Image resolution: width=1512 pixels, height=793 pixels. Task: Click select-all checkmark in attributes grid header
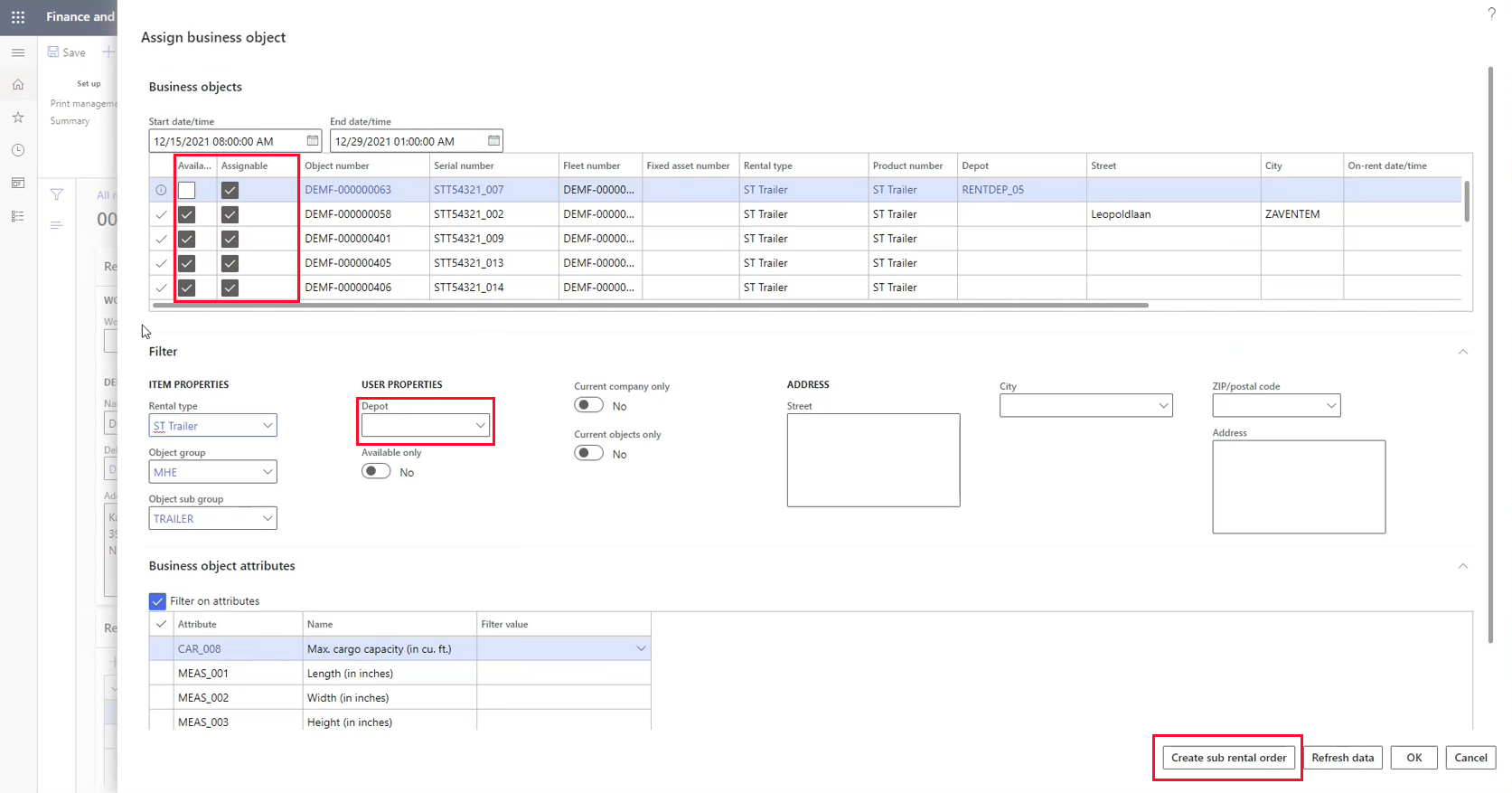(x=161, y=624)
